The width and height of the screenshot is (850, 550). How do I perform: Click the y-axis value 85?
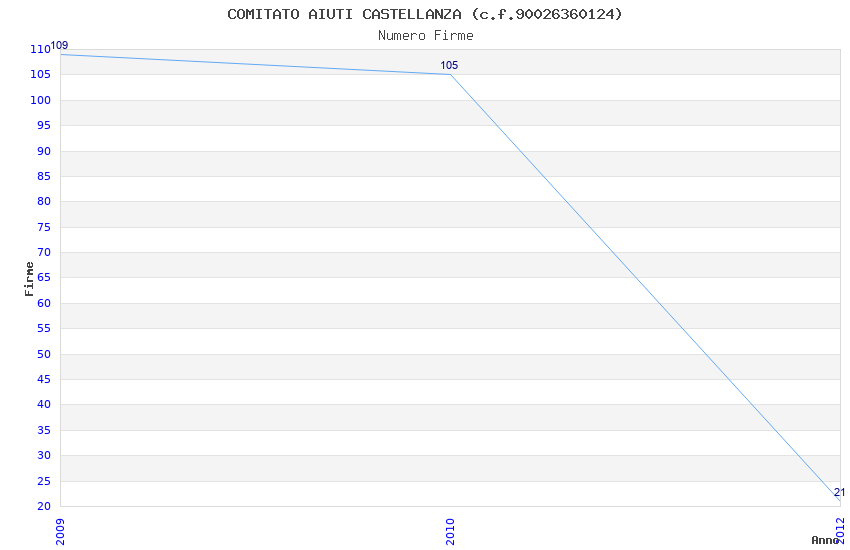click(43, 176)
